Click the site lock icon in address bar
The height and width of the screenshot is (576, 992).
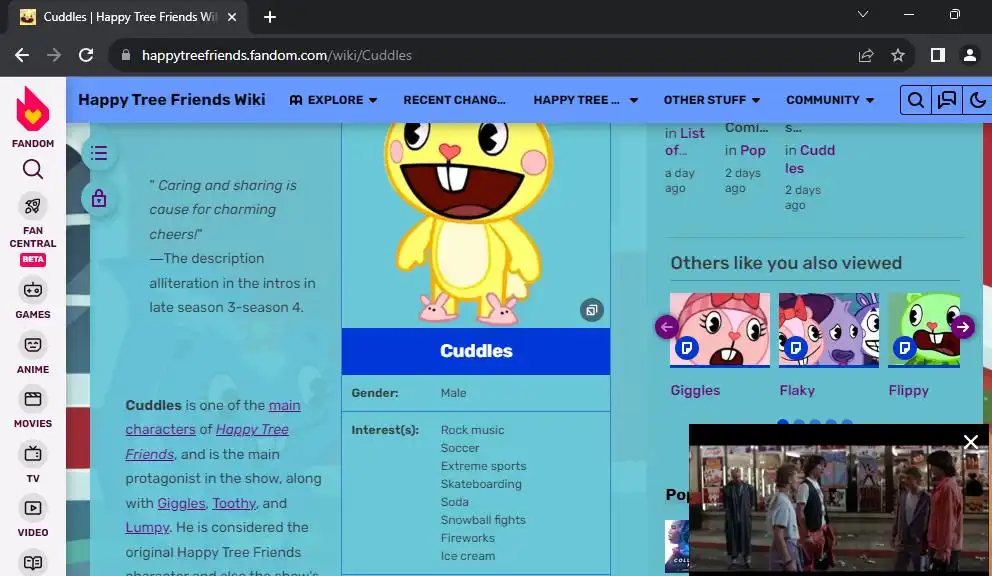pos(126,56)
